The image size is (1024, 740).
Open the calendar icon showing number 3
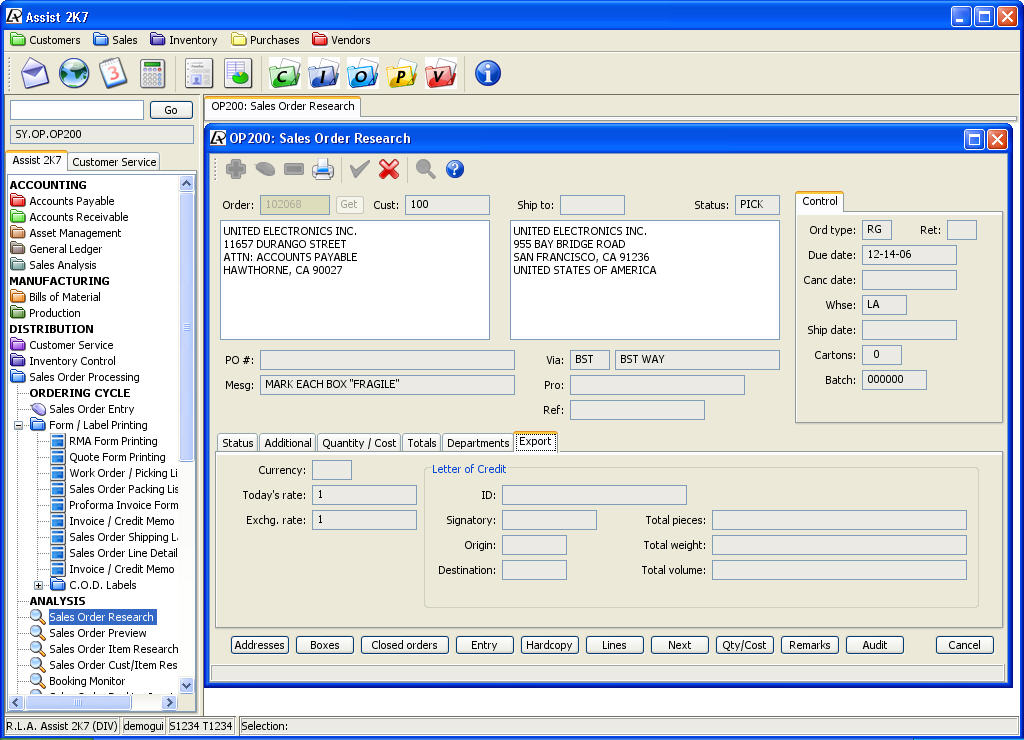113,73
